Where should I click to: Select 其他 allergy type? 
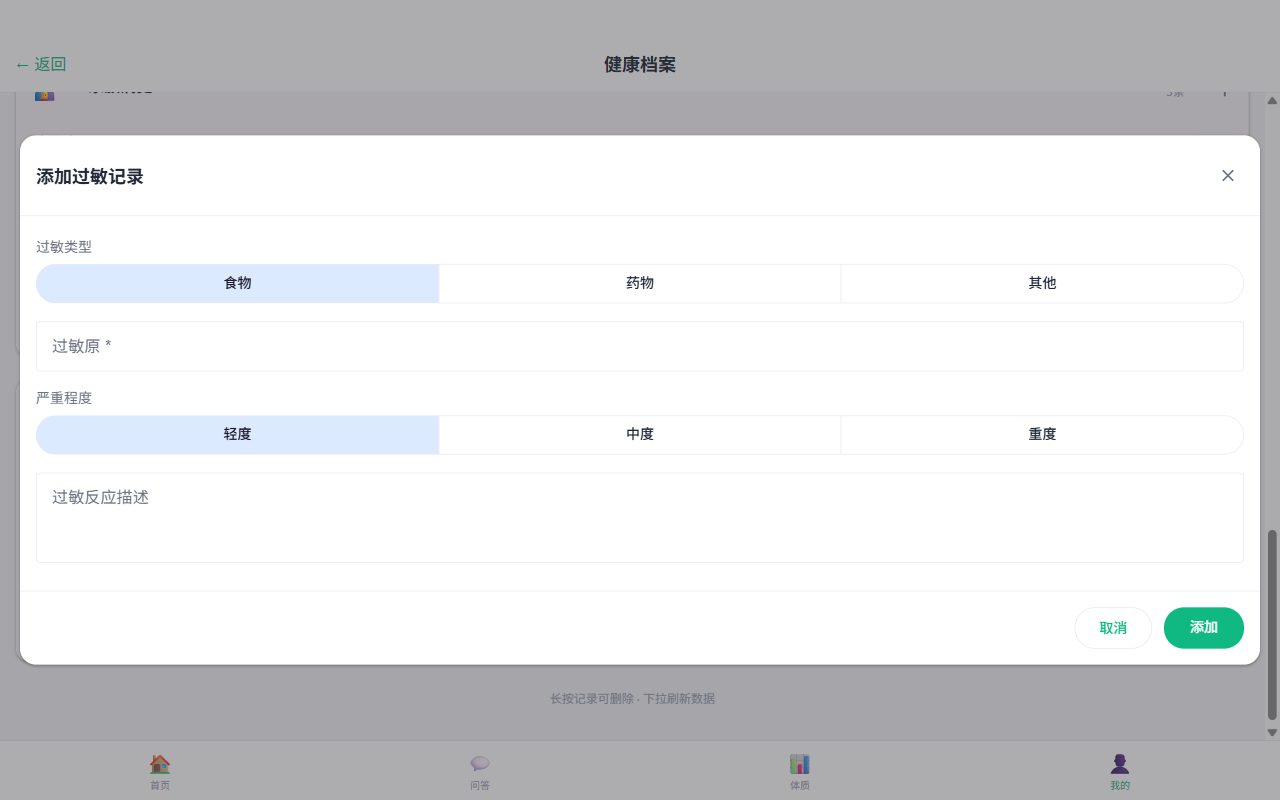click(1042, 283)
